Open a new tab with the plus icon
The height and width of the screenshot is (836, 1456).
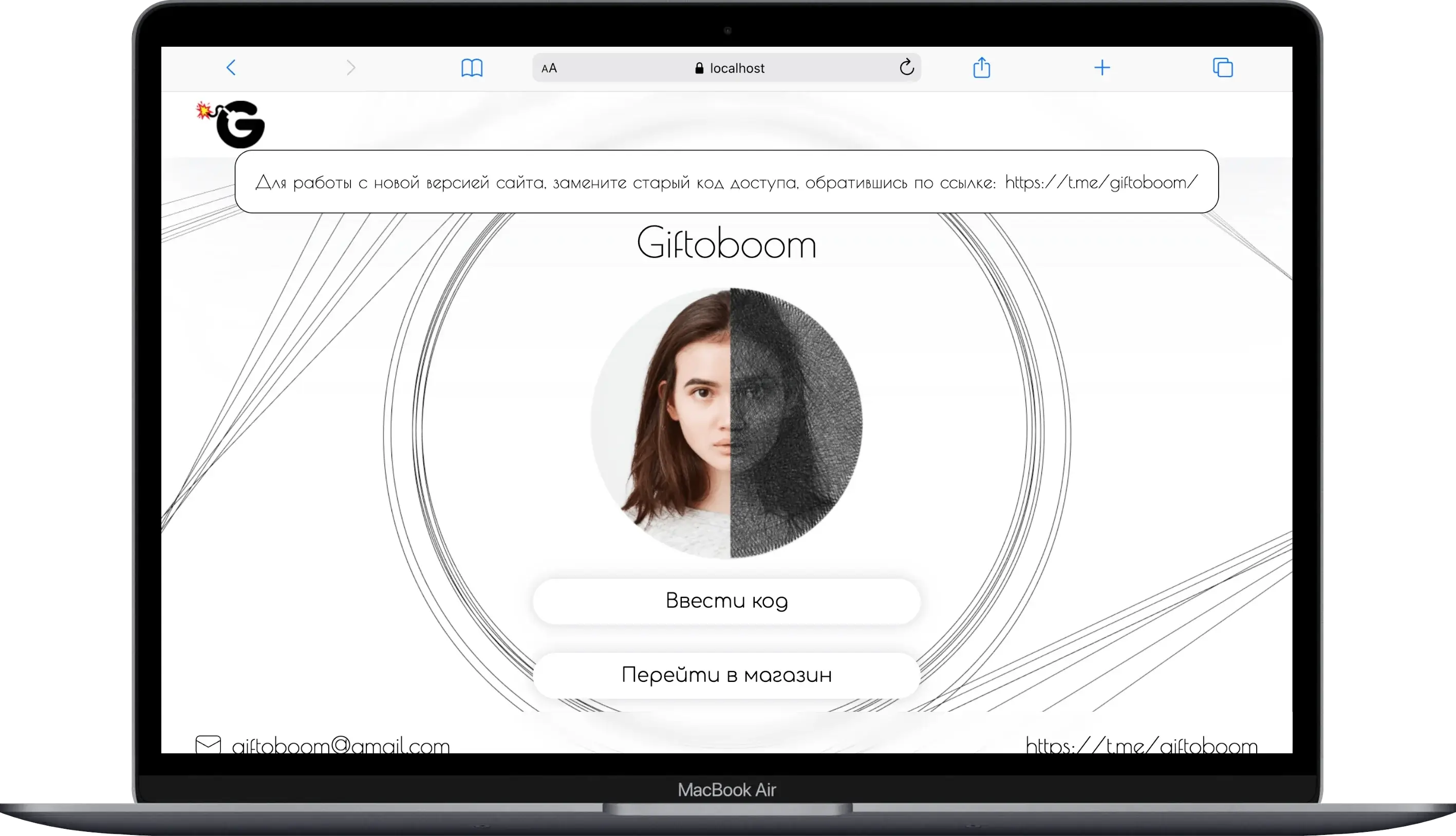pyautogui.click(x=1102, y=68)
